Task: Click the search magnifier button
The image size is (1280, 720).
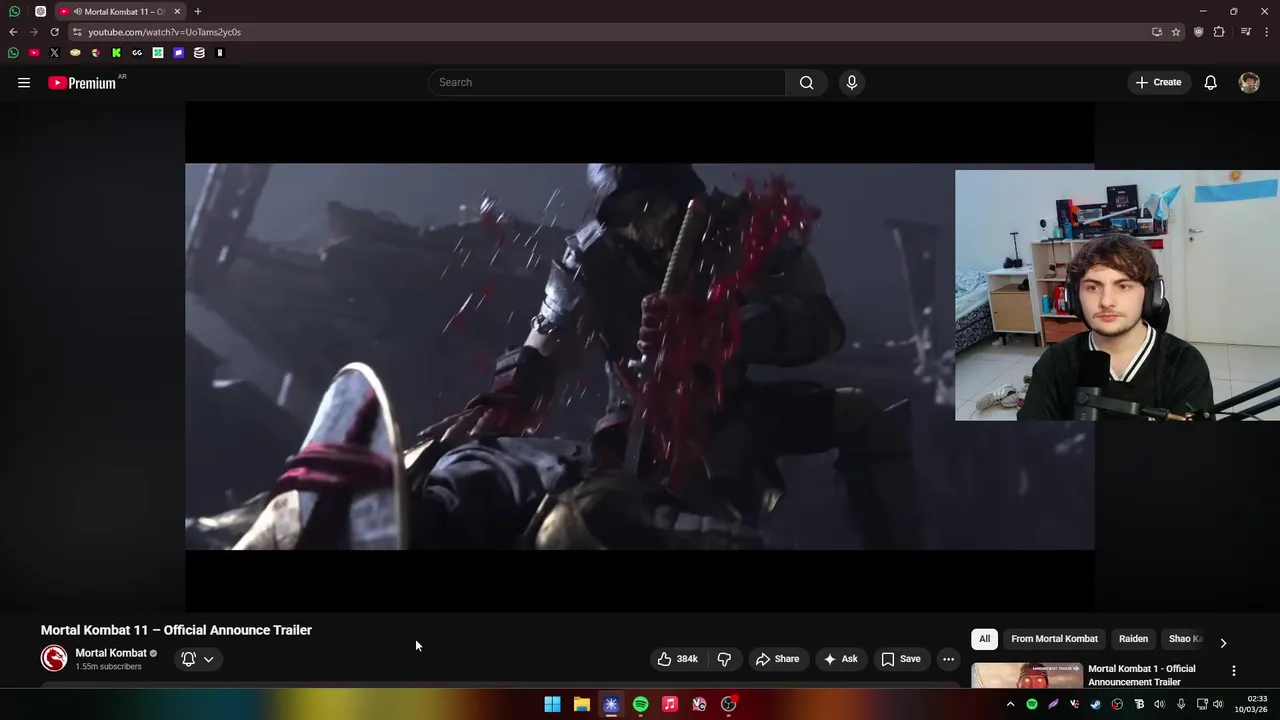Action: point(806,83)
